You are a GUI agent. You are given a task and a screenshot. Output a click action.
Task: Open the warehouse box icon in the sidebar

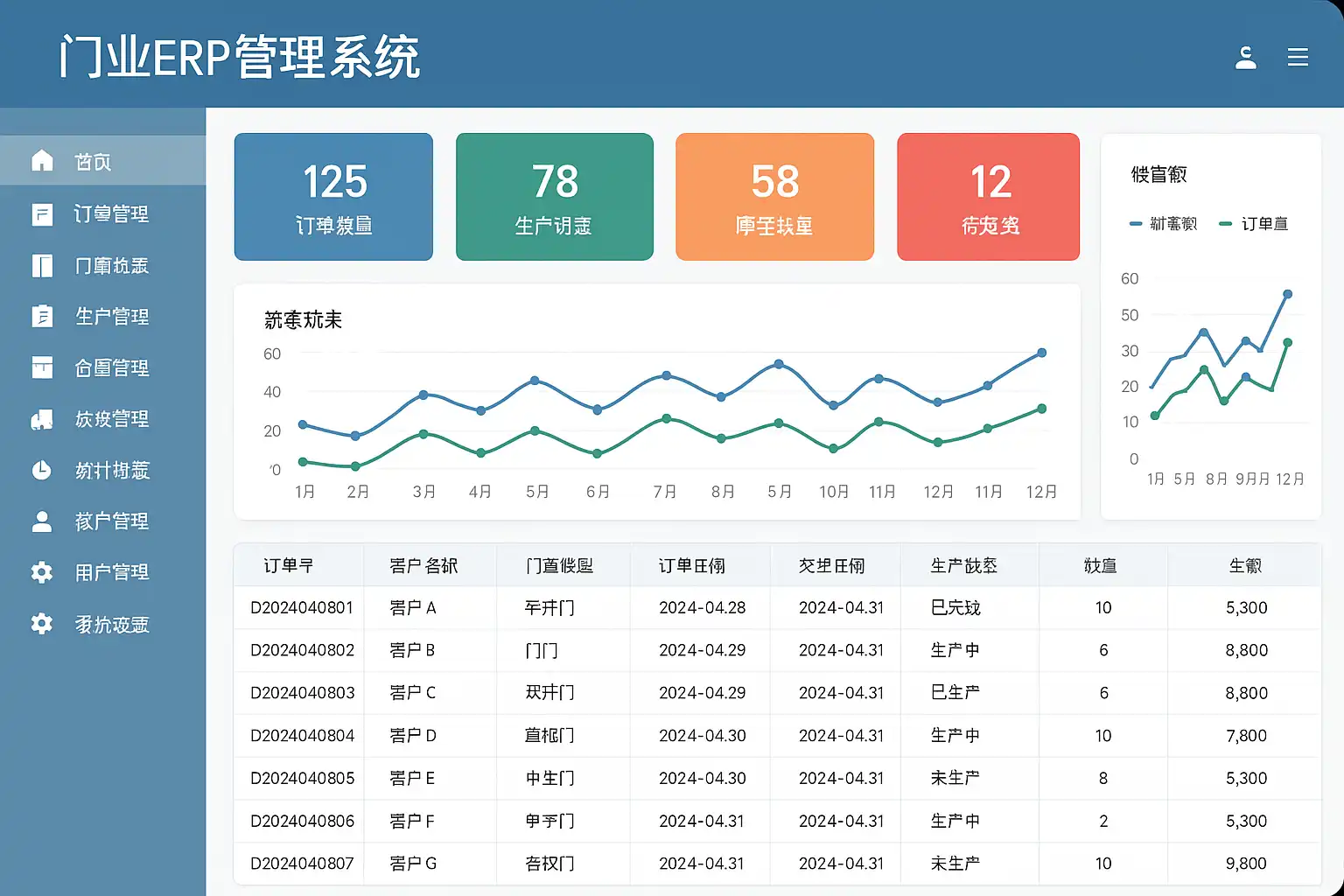pos(42,367)
